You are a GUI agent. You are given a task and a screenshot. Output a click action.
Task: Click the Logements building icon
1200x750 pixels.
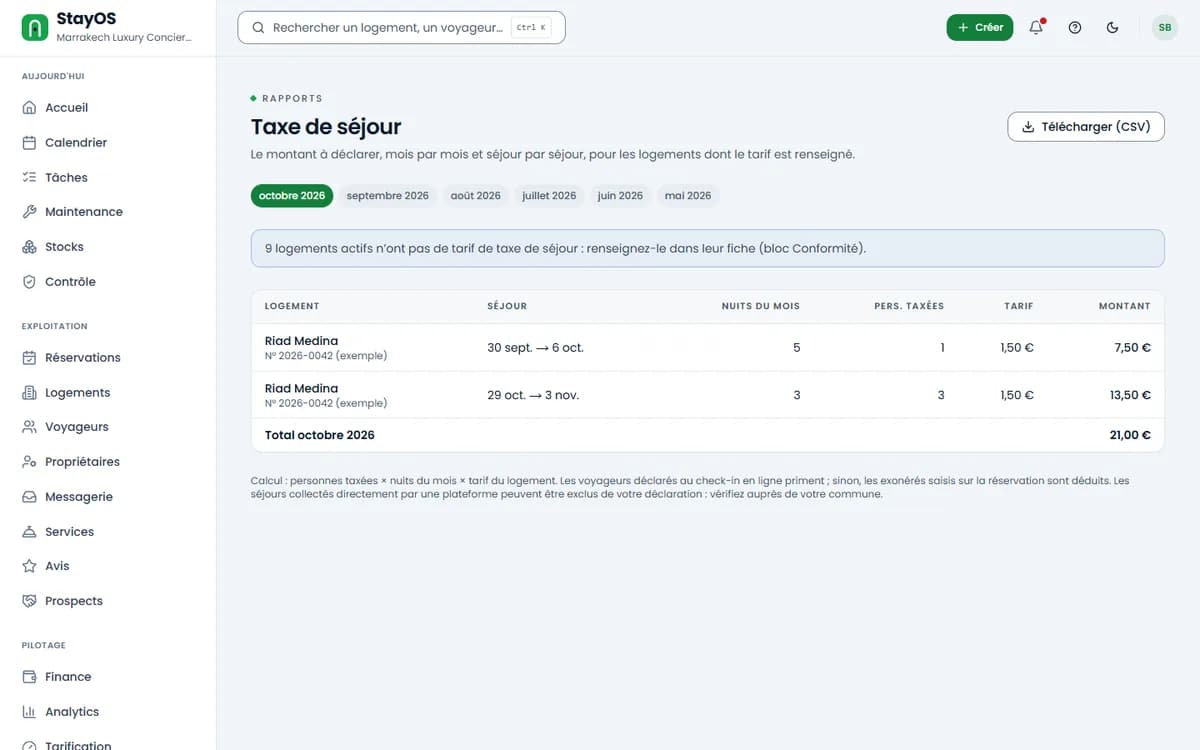[29, 393]
